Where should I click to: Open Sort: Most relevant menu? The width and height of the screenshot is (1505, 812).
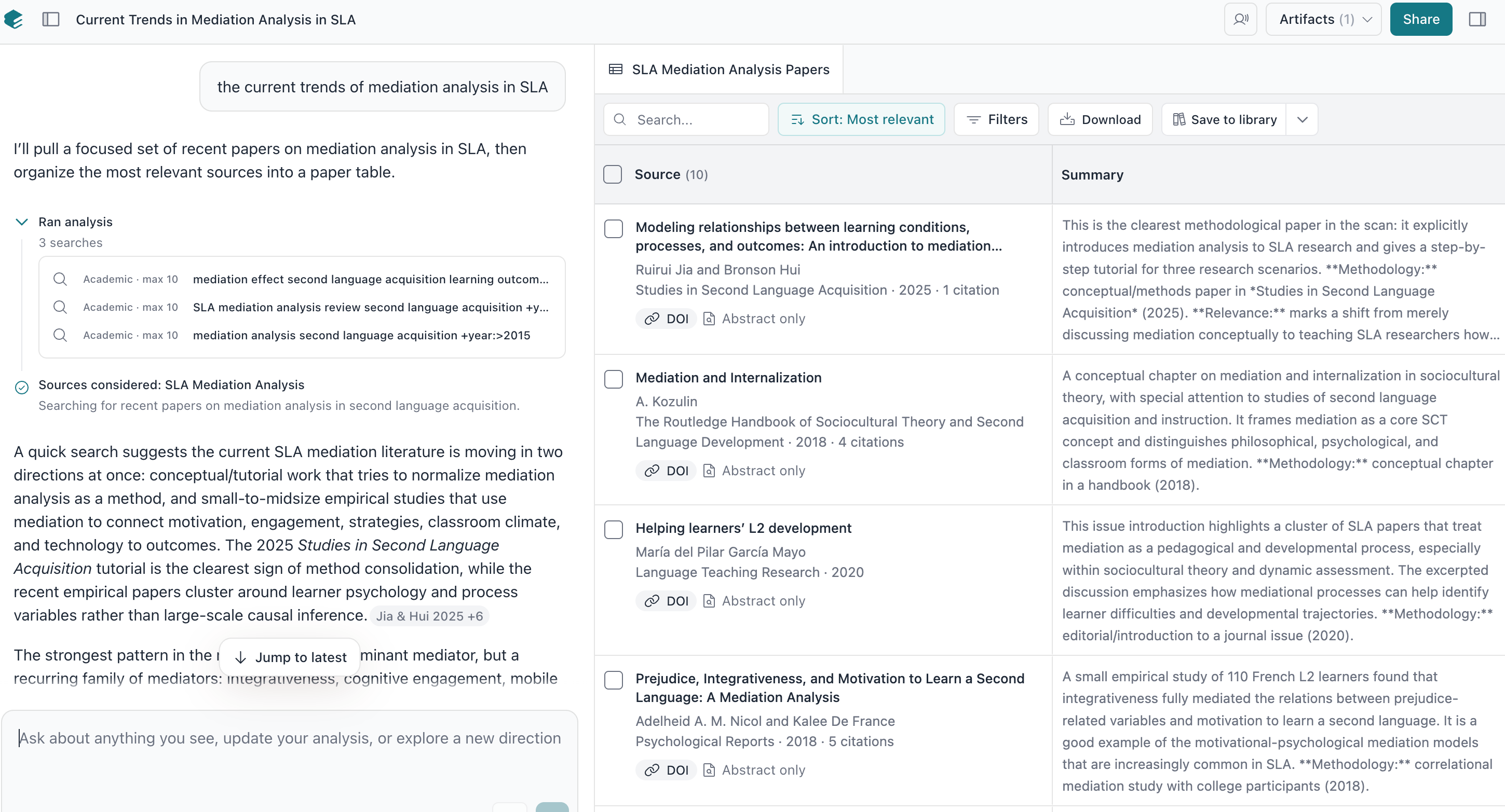tap(861, 120)
